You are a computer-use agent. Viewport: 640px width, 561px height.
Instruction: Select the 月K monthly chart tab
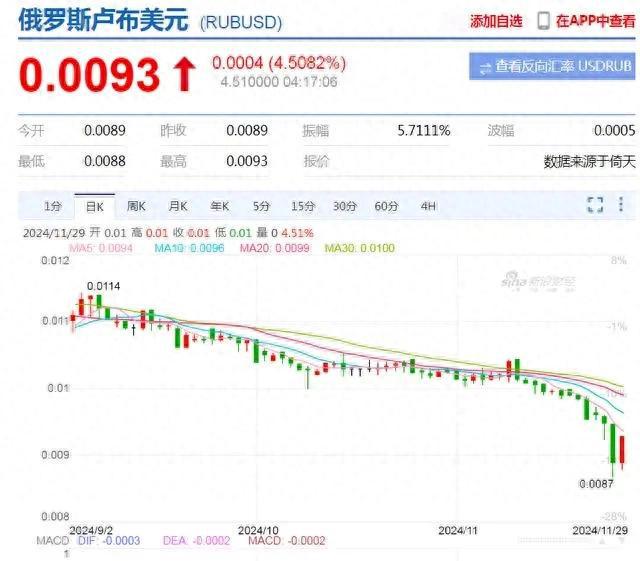point(178,206)
